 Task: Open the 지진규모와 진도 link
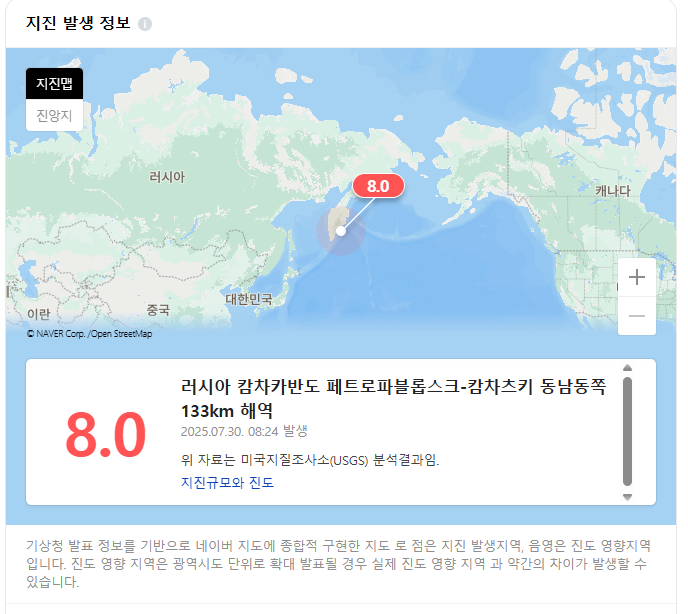(227, 483)
